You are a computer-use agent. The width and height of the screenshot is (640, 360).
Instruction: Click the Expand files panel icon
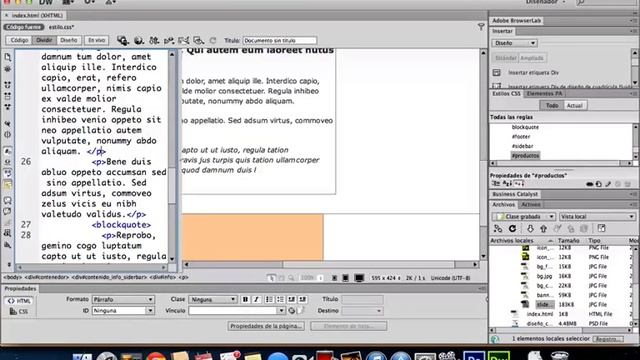(601, 229)
